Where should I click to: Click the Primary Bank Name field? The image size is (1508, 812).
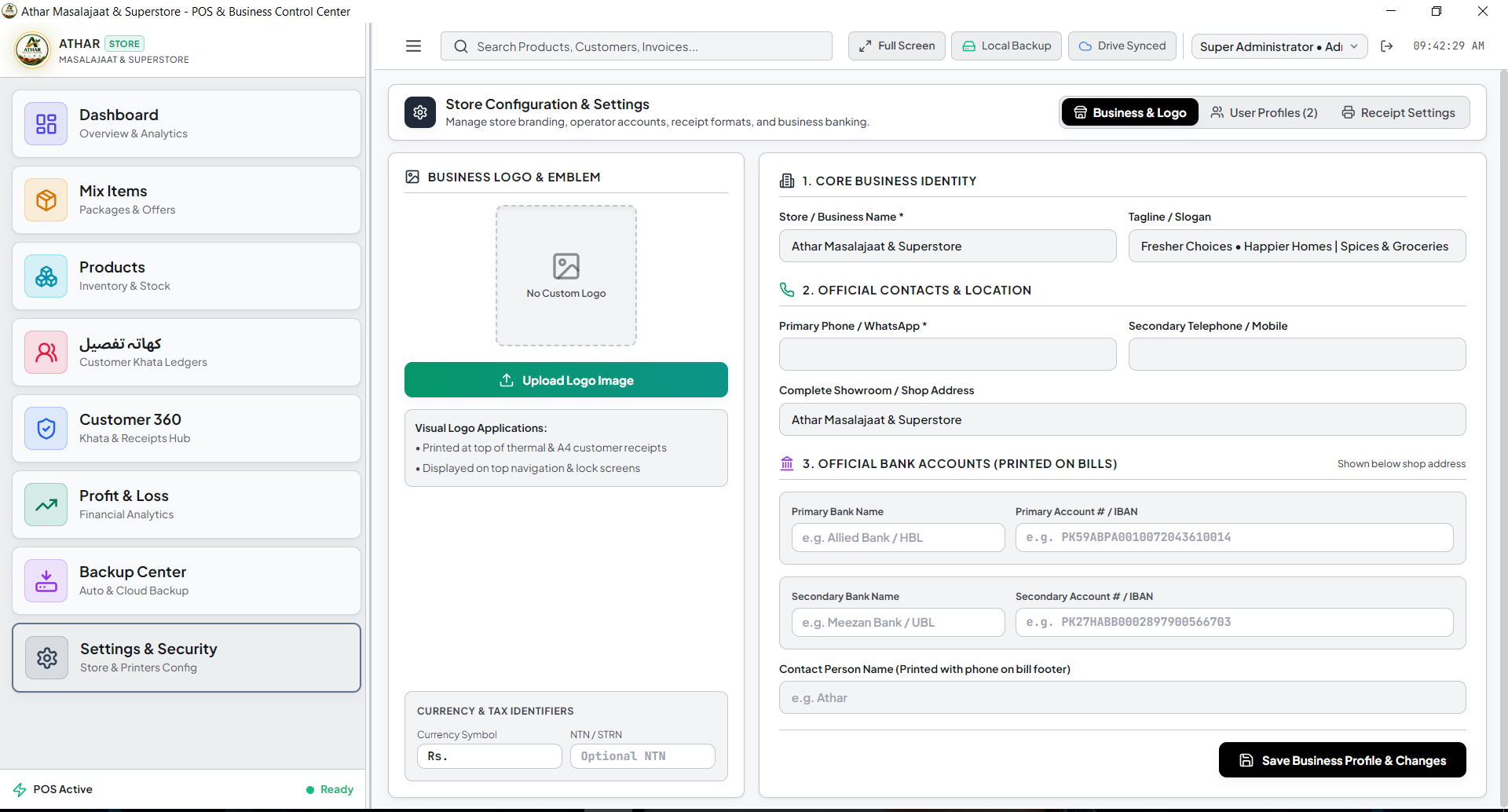pos(899,538)
